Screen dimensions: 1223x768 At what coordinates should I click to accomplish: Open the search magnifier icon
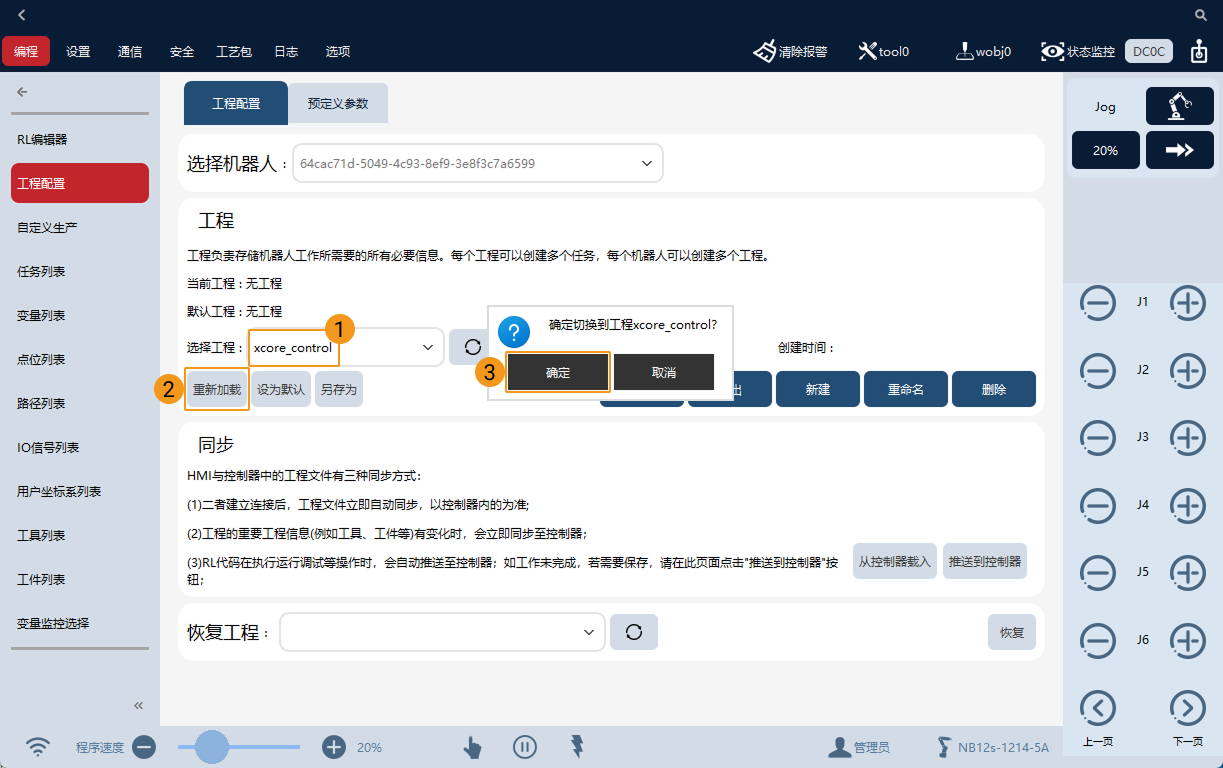tap(1201, 15)
